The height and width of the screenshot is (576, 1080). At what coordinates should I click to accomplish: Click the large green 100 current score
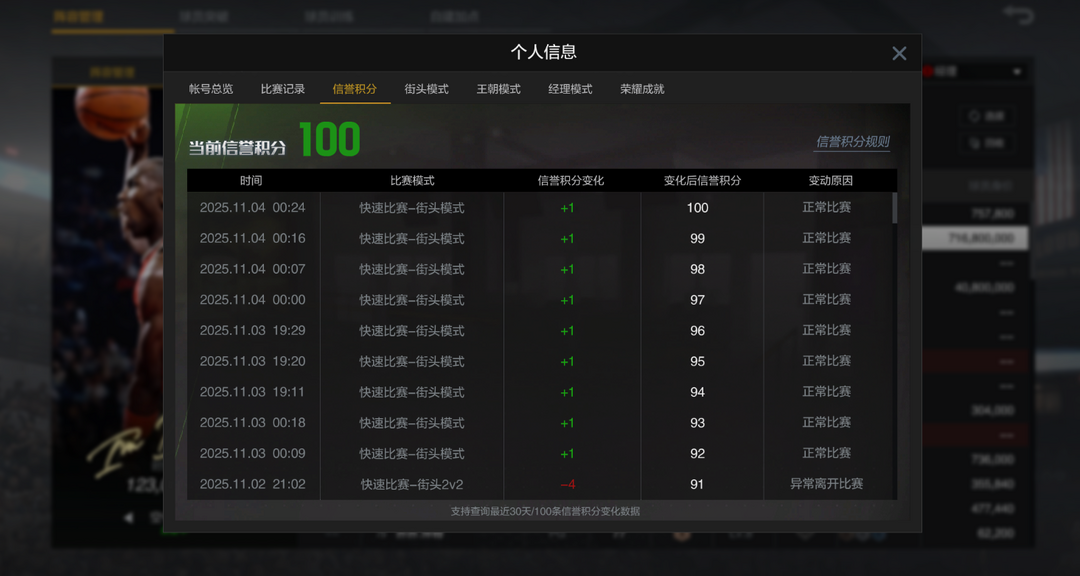(330, 139)
